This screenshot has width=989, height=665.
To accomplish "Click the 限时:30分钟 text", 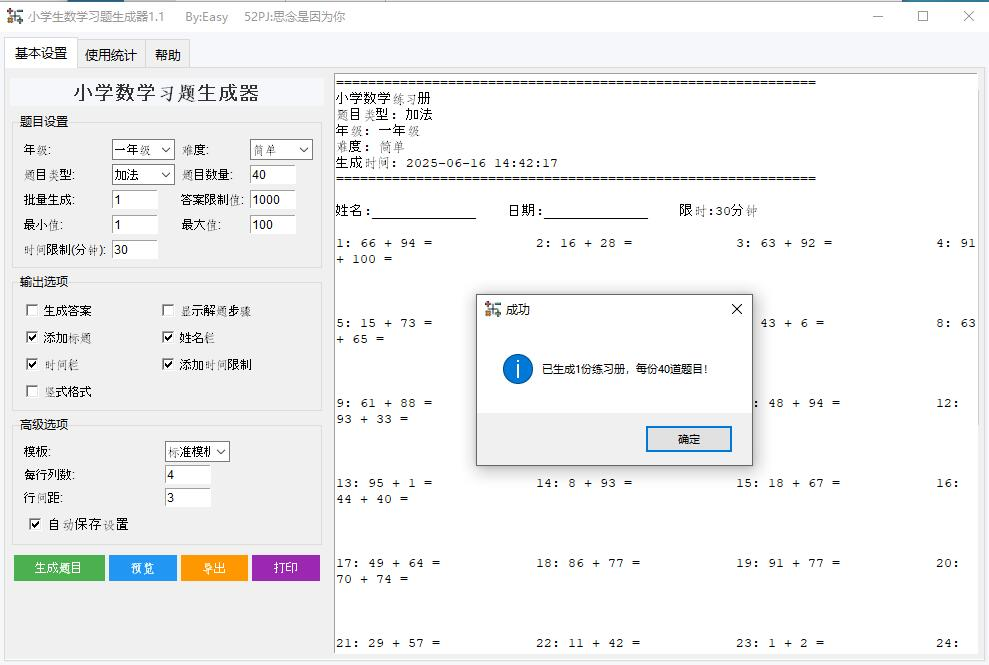I will (718, 210).
